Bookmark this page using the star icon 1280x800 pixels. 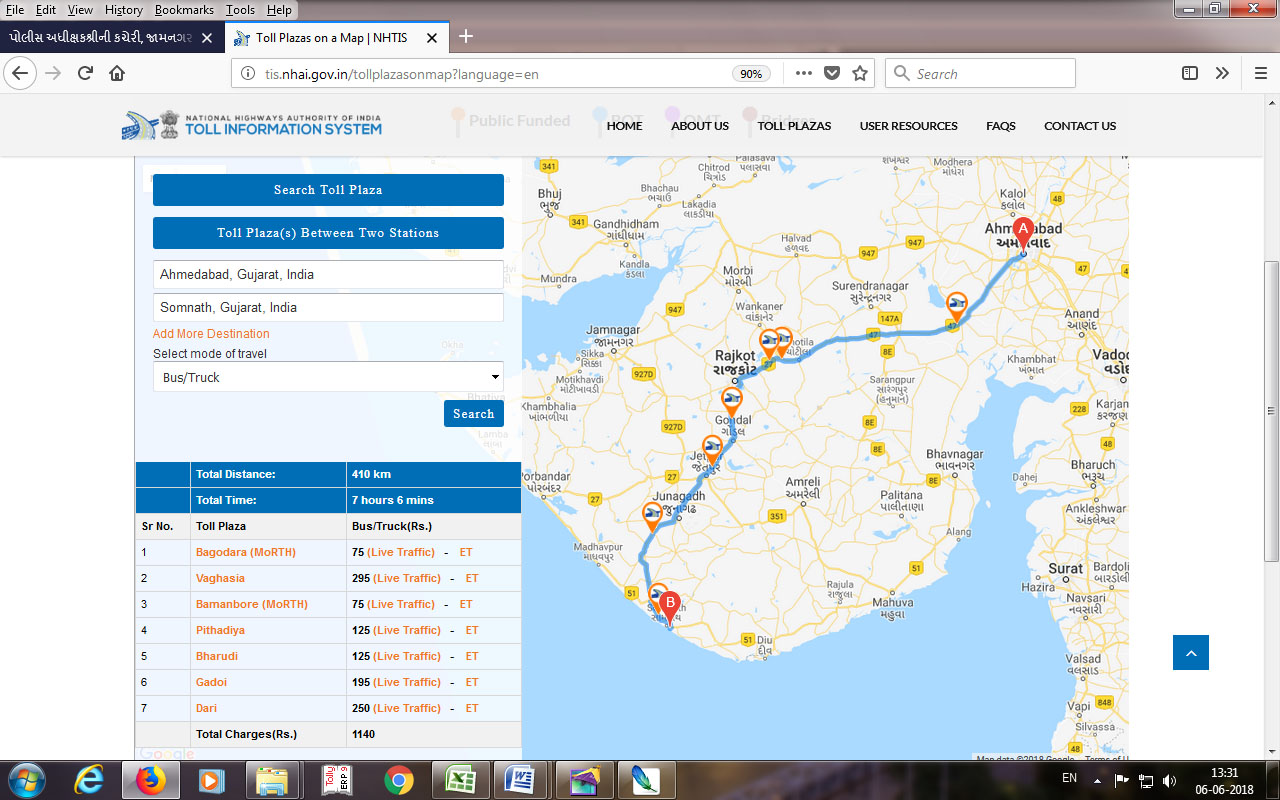point(859,73)
